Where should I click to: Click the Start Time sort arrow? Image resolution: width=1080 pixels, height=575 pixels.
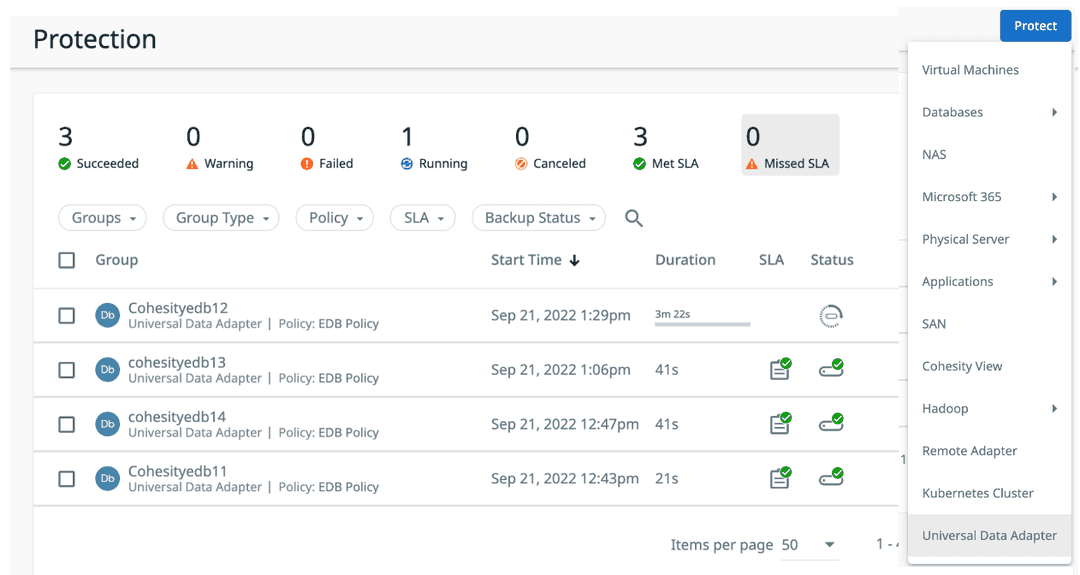point(575,261)
